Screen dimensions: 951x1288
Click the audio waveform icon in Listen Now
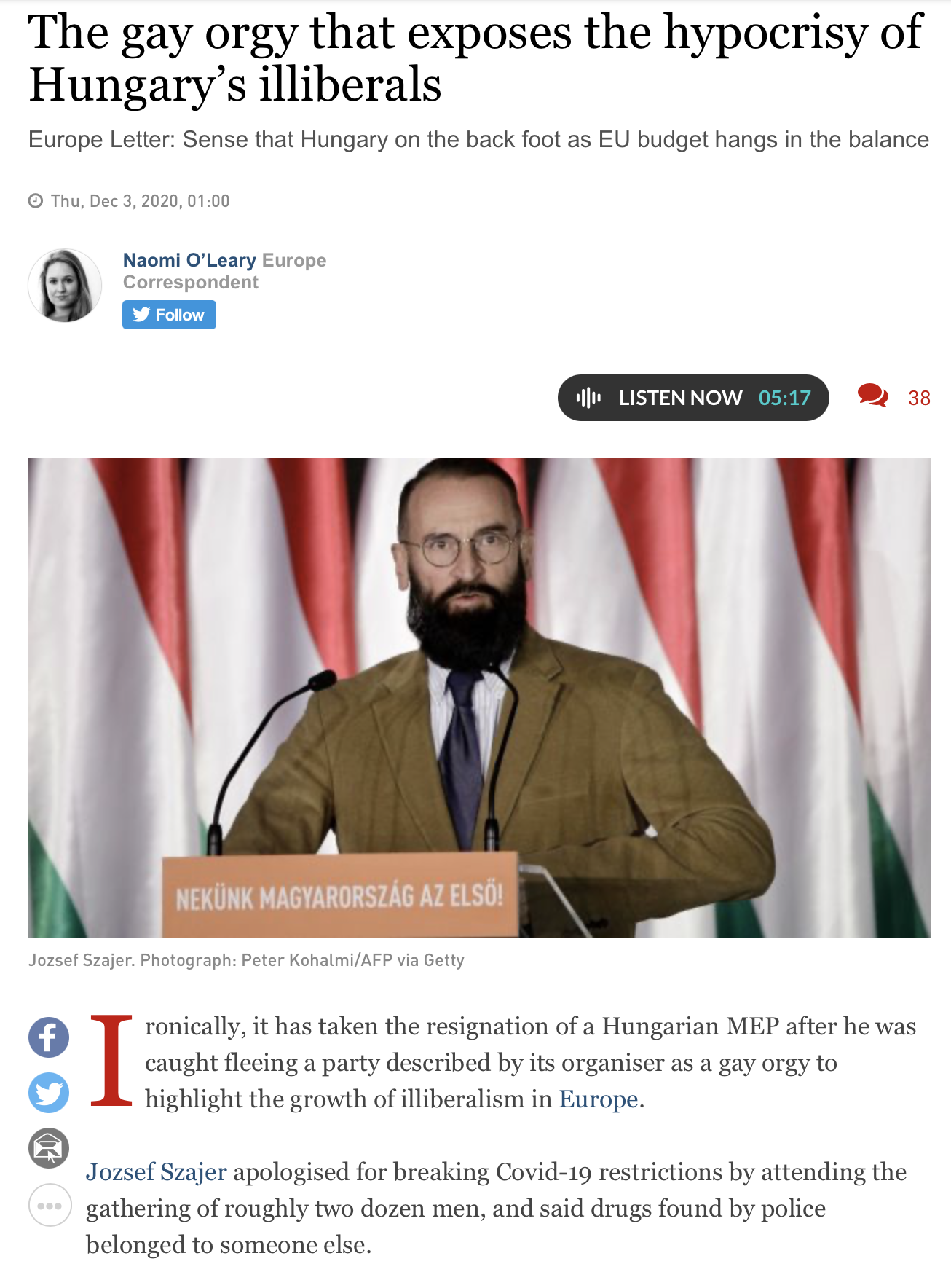click(588, 397)
